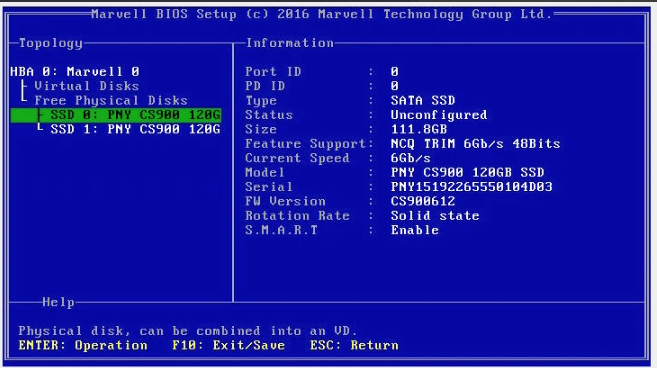Click the branch connector beside Free Physical Disks
This screenshot has height=368, width=657.
pos(25,98)
